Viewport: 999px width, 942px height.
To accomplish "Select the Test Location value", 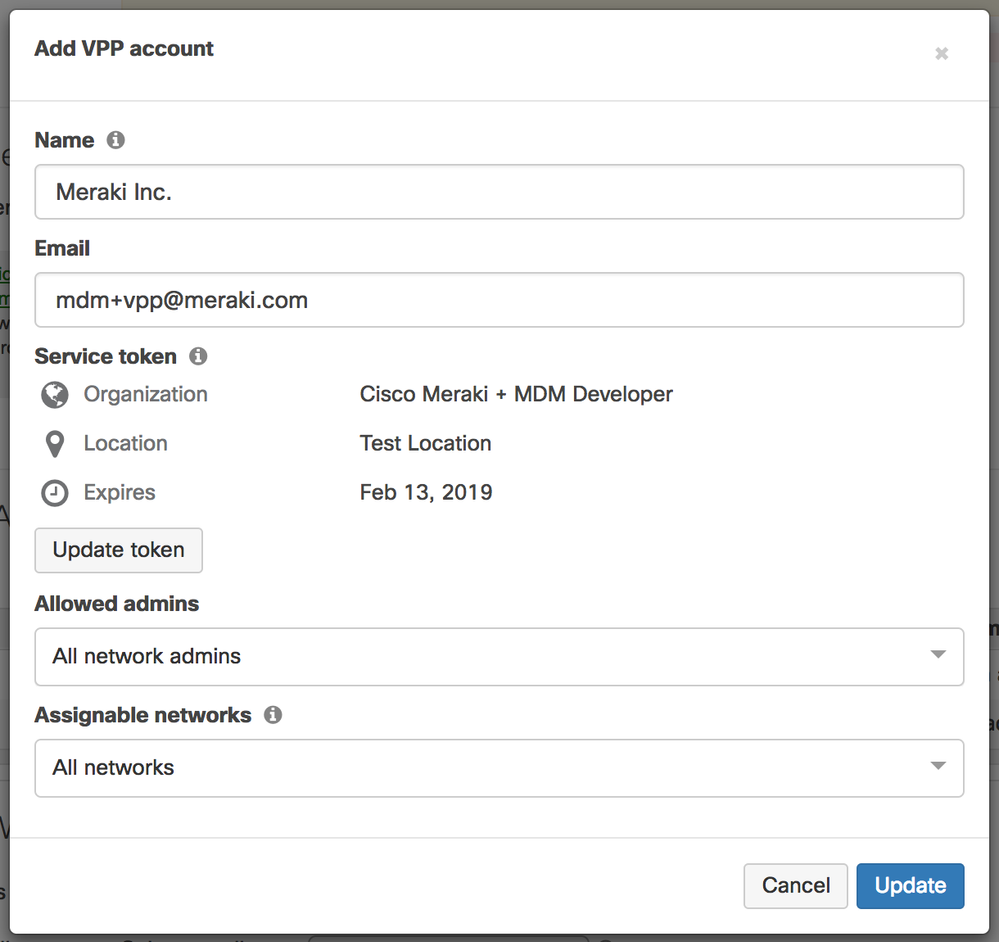I will 426,443.
